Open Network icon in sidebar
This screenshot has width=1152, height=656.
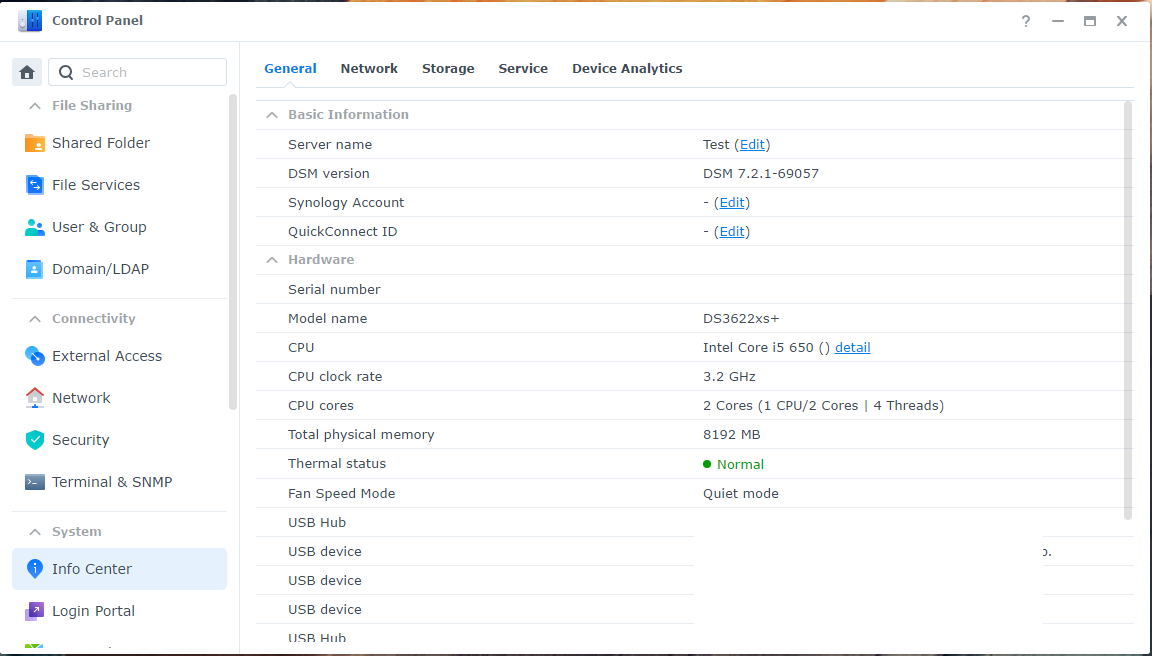pos(35,397)
